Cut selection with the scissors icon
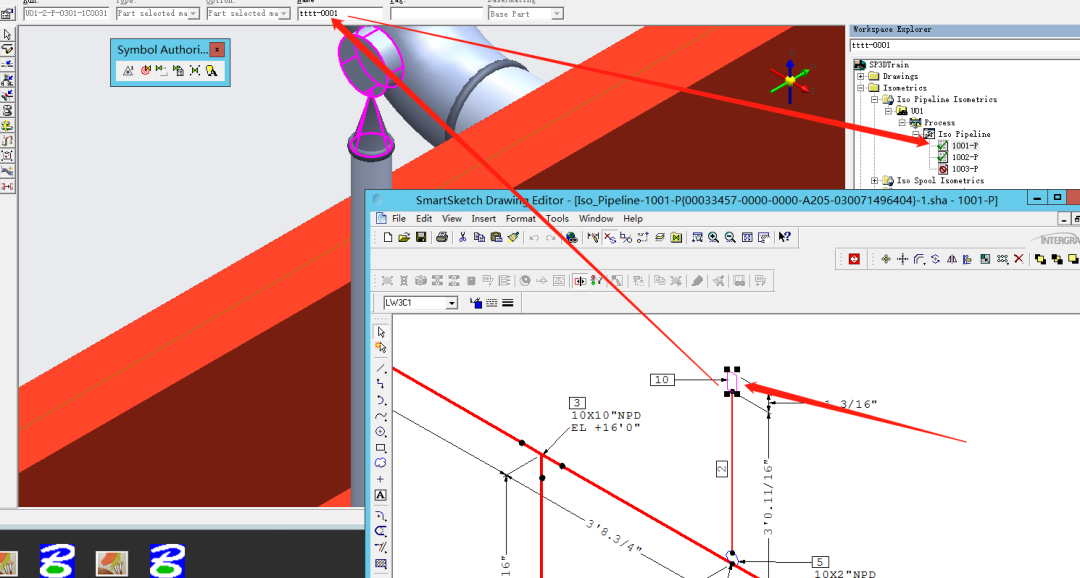The height and width of the screenshot is (578, 1080). 463,238
